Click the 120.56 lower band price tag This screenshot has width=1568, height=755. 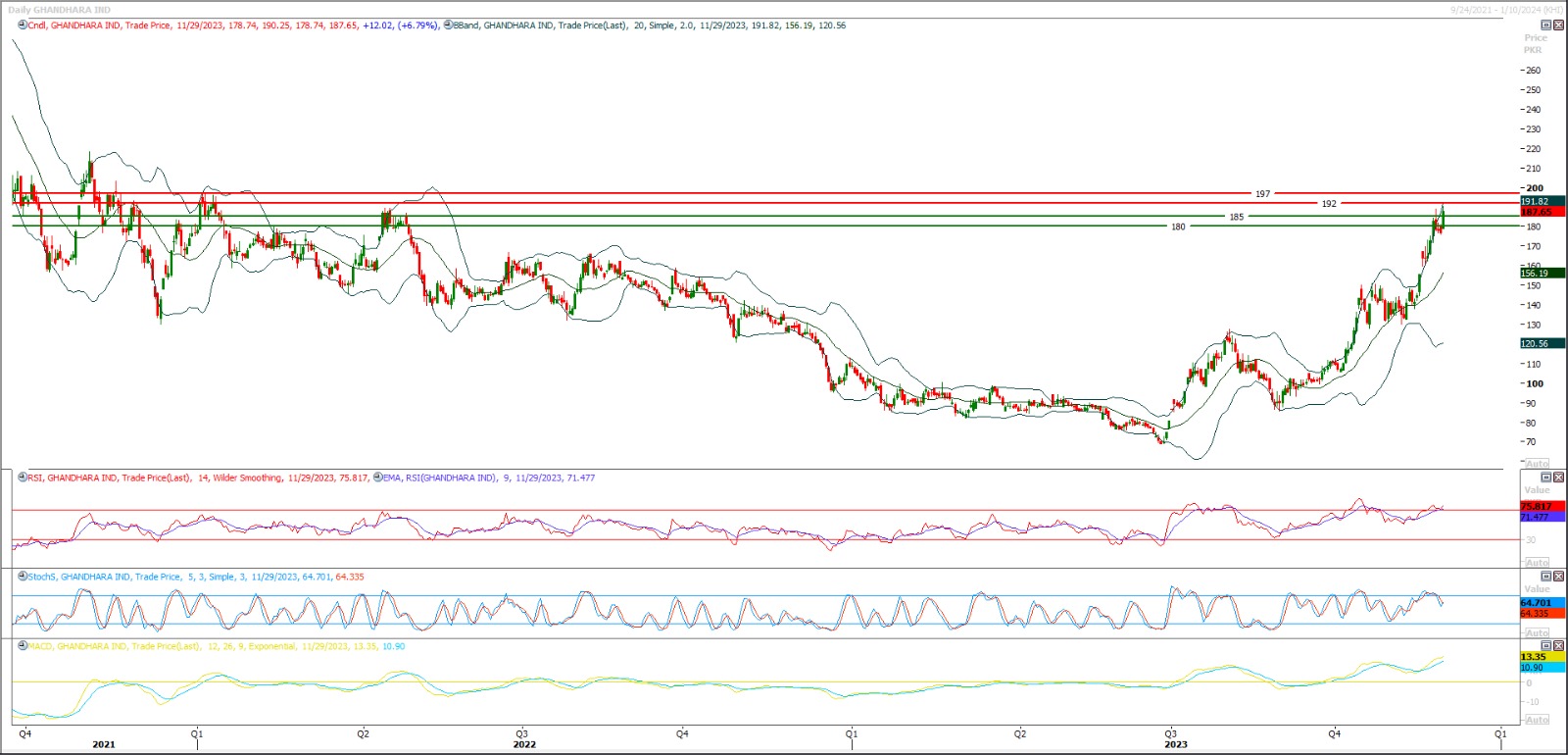(1542, 343)
